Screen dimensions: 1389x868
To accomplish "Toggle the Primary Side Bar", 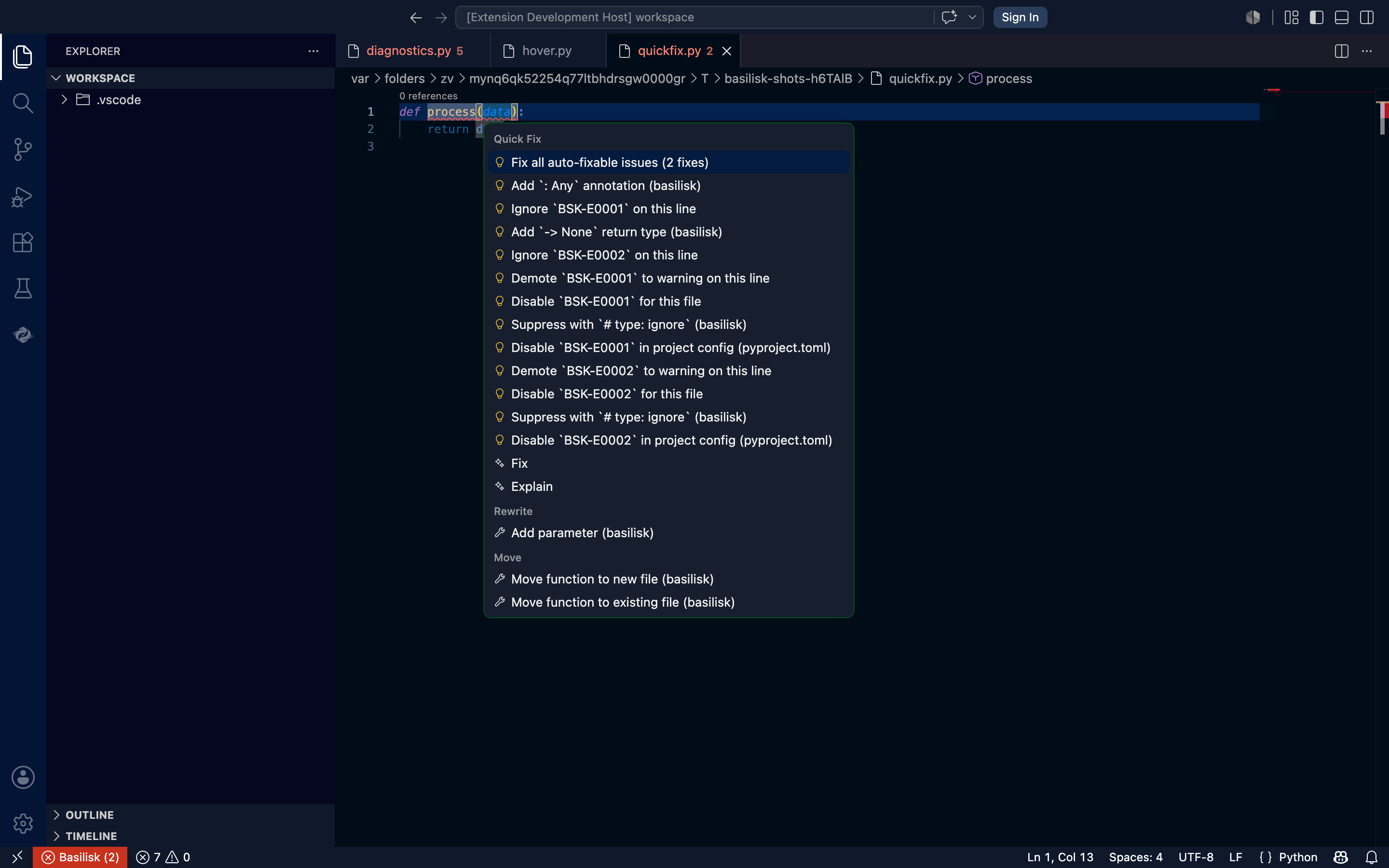I will pos(1317,17).
